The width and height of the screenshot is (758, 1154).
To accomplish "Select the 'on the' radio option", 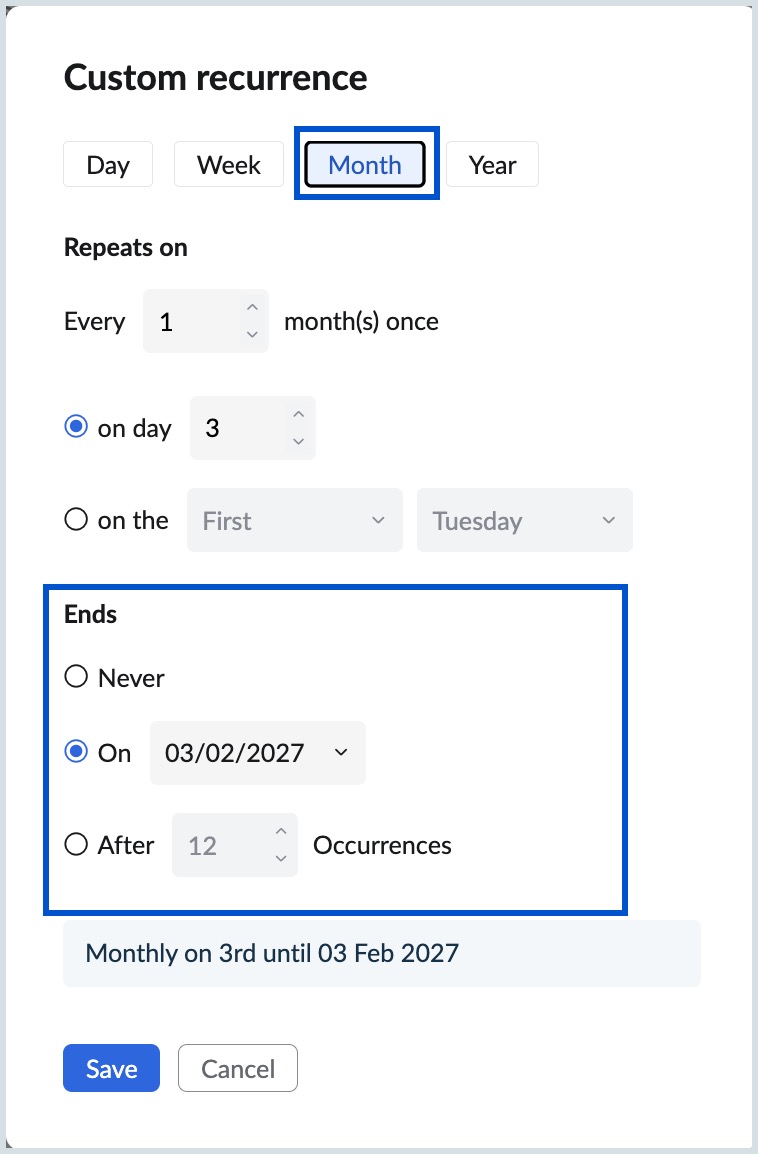I will coord(75,520).
